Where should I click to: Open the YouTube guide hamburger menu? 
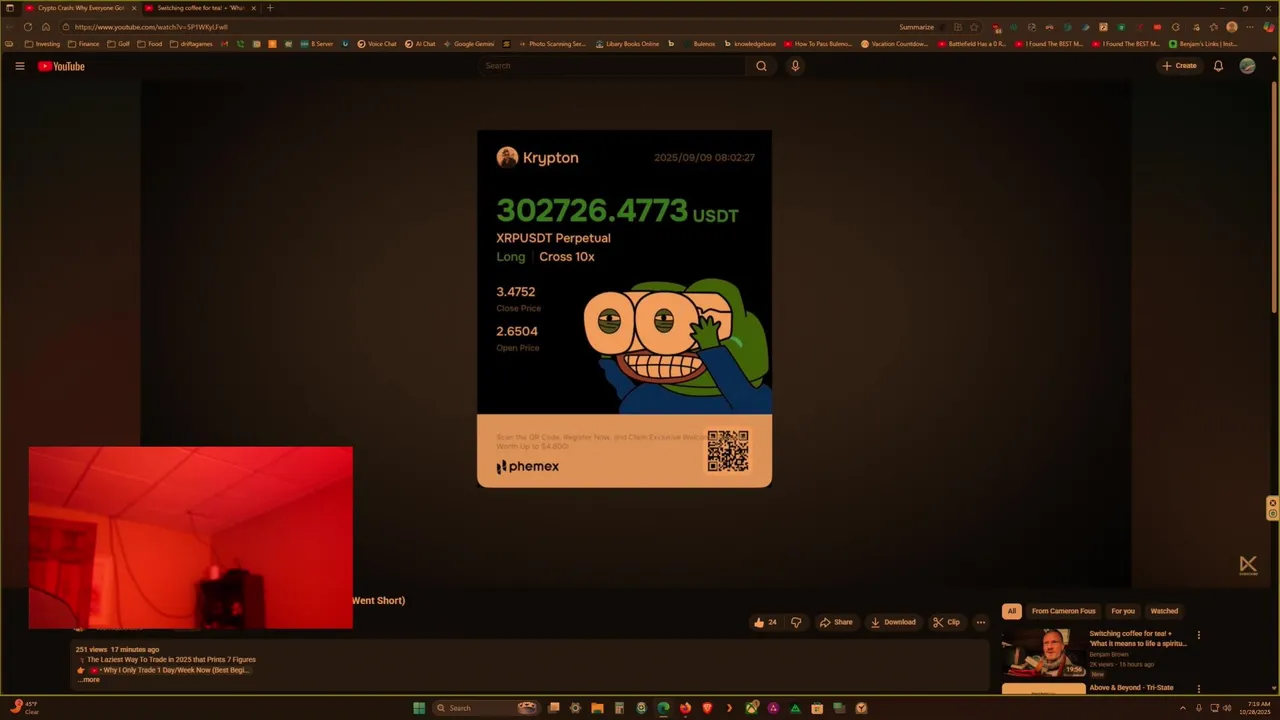click(19, 66)
